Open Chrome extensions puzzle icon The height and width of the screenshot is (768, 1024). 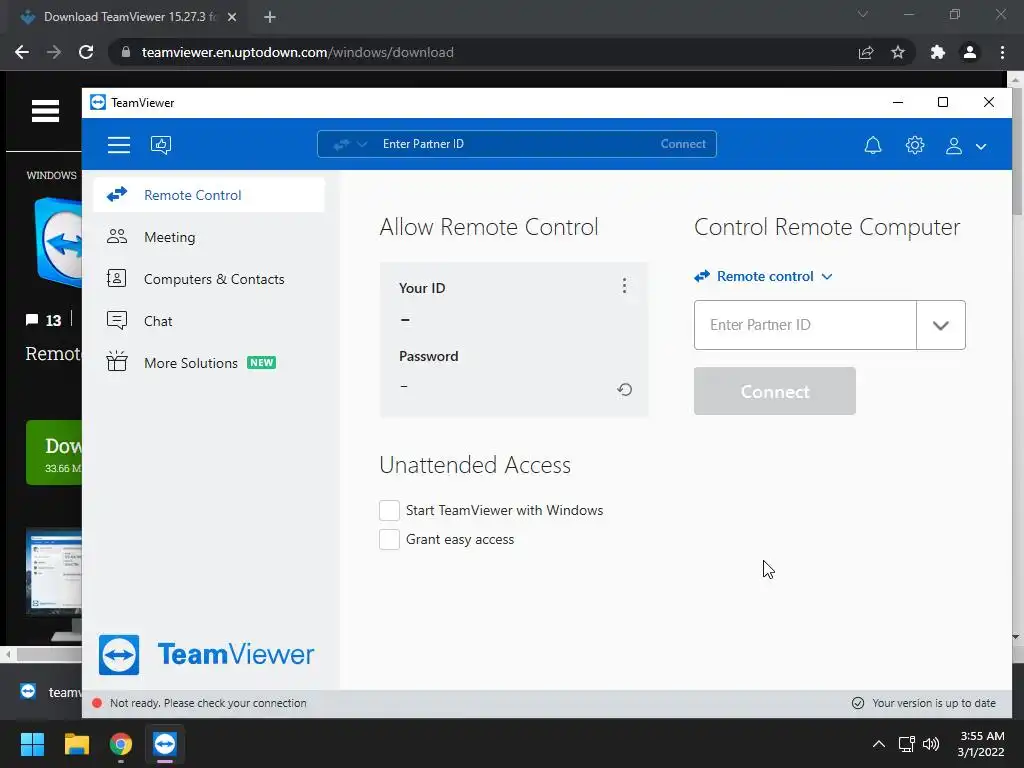tap(938, 52)
